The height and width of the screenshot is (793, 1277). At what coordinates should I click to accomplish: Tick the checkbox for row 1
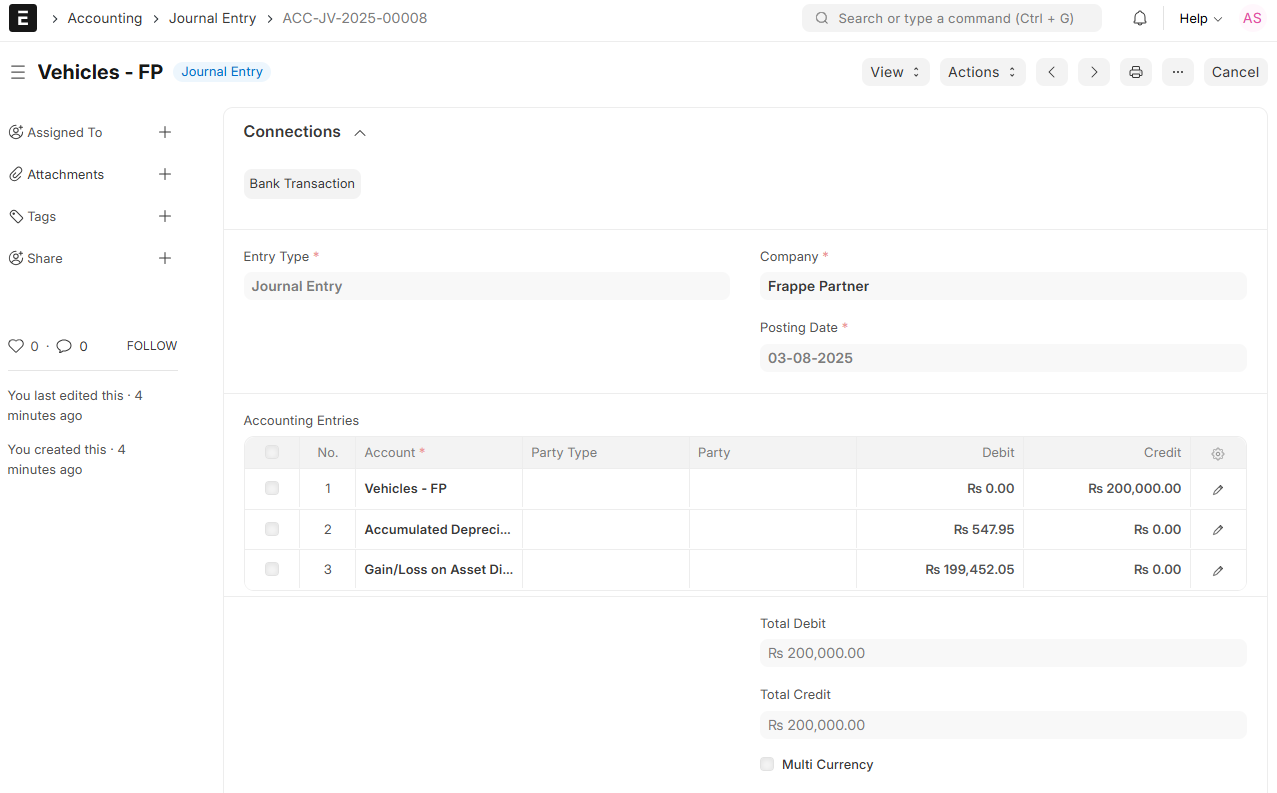pos(272,489)
